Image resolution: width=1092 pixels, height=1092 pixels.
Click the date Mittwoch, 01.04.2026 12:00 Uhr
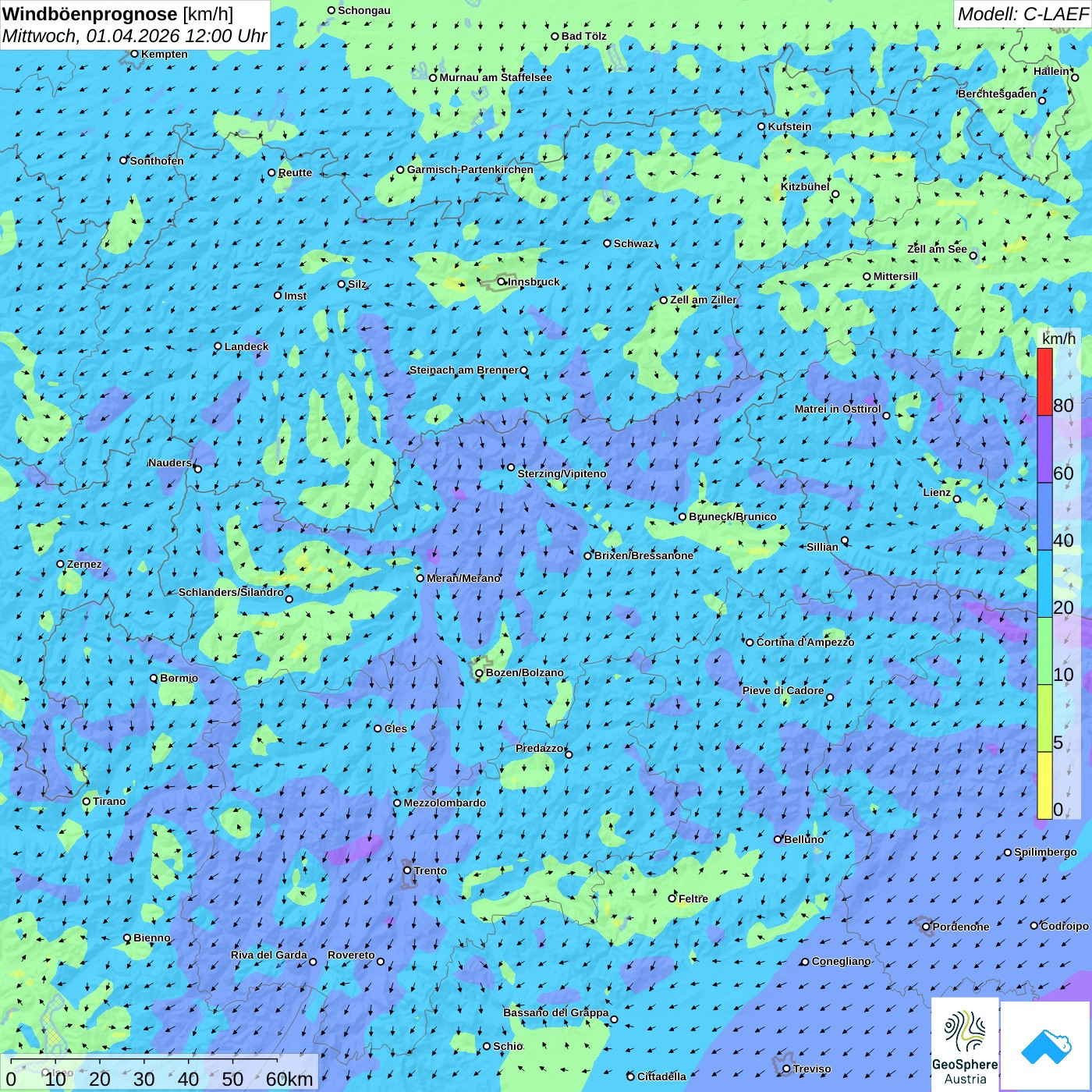pyautogui.click(x=134, y=36)
